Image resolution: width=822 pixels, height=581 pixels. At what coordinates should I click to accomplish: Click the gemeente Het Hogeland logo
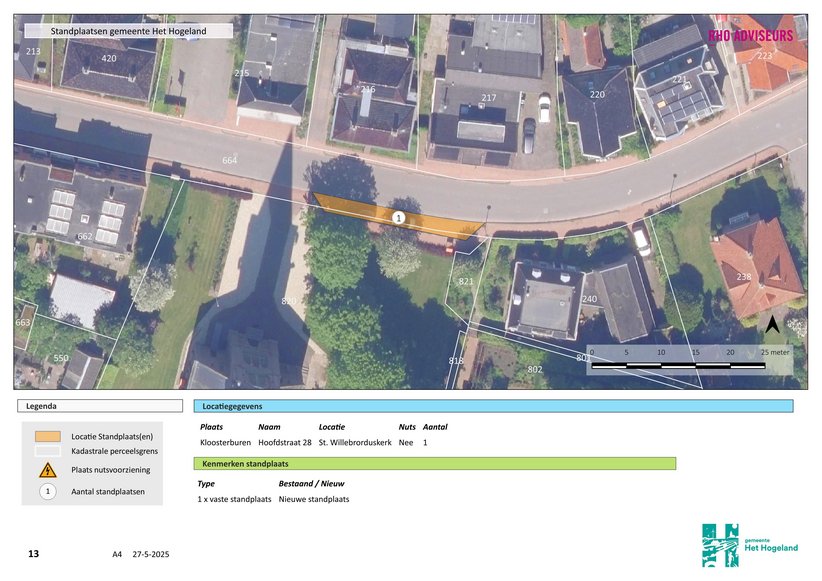[750, 545]
